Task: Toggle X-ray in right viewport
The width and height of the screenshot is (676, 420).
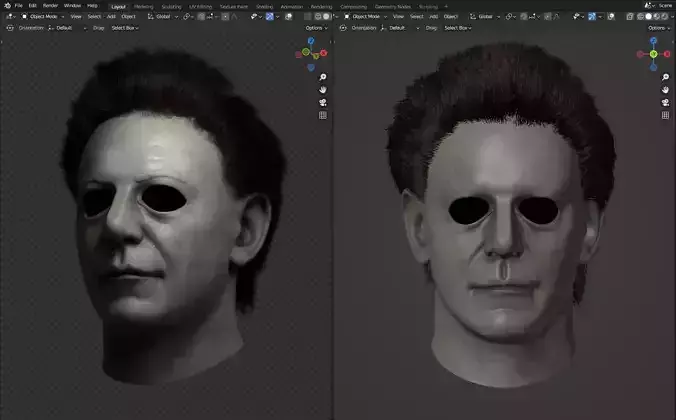Action: pyautogui.click(x=629, y=16)
